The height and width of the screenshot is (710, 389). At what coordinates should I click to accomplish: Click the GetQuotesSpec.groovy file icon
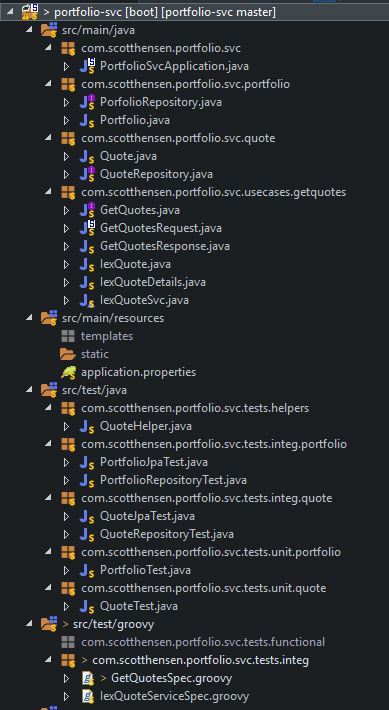click(87, 678)
